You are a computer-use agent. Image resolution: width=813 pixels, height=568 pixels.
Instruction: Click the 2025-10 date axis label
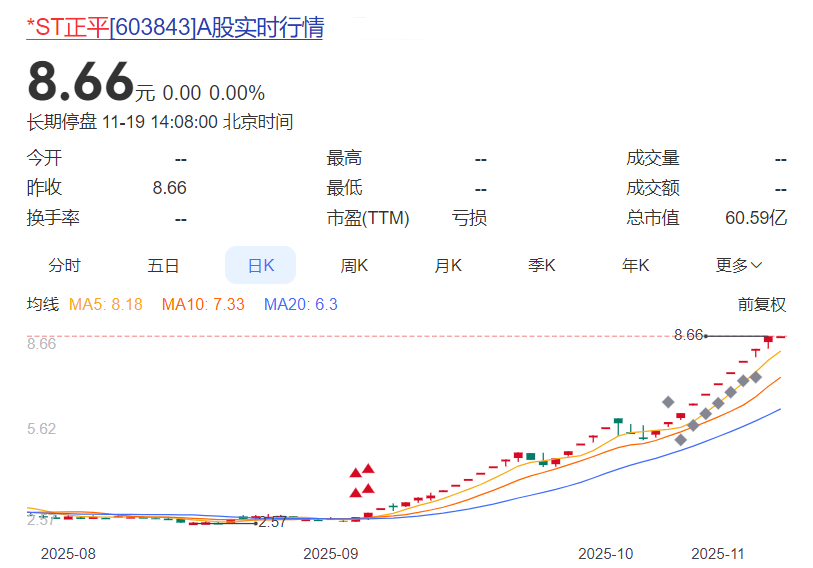606,554
